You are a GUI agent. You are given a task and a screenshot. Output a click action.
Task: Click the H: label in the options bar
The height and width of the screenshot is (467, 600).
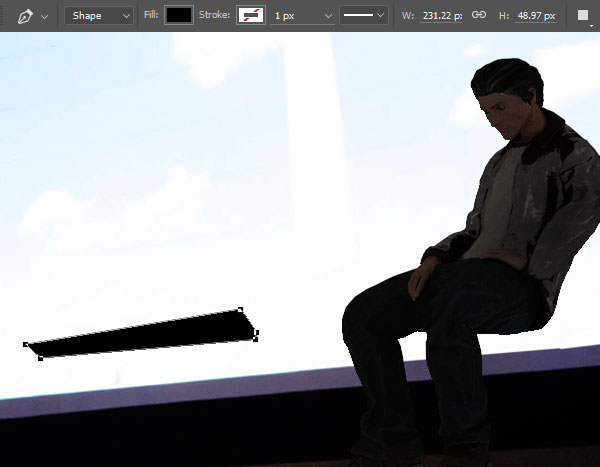(x=504, y=16)
